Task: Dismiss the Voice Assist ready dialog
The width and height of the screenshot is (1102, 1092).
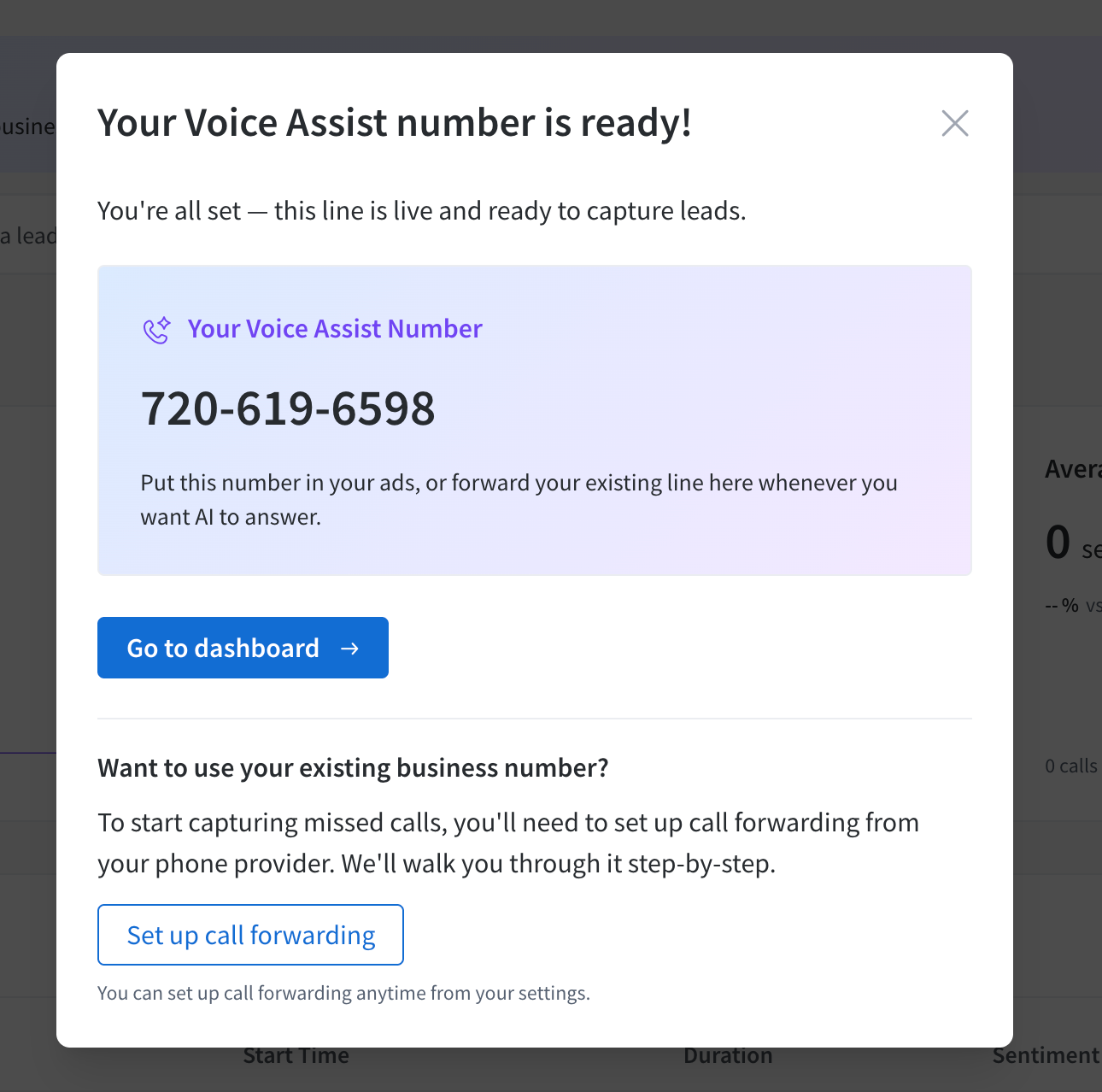Action: tap(954, 123)
